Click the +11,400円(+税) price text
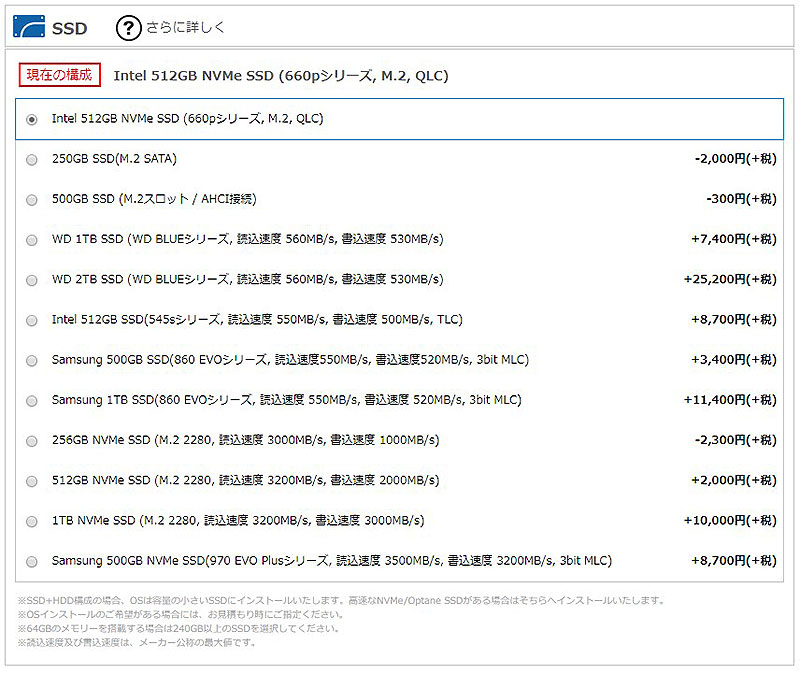Screen dimensions: 800x674 pyautogui.click(x=730, y=400)
